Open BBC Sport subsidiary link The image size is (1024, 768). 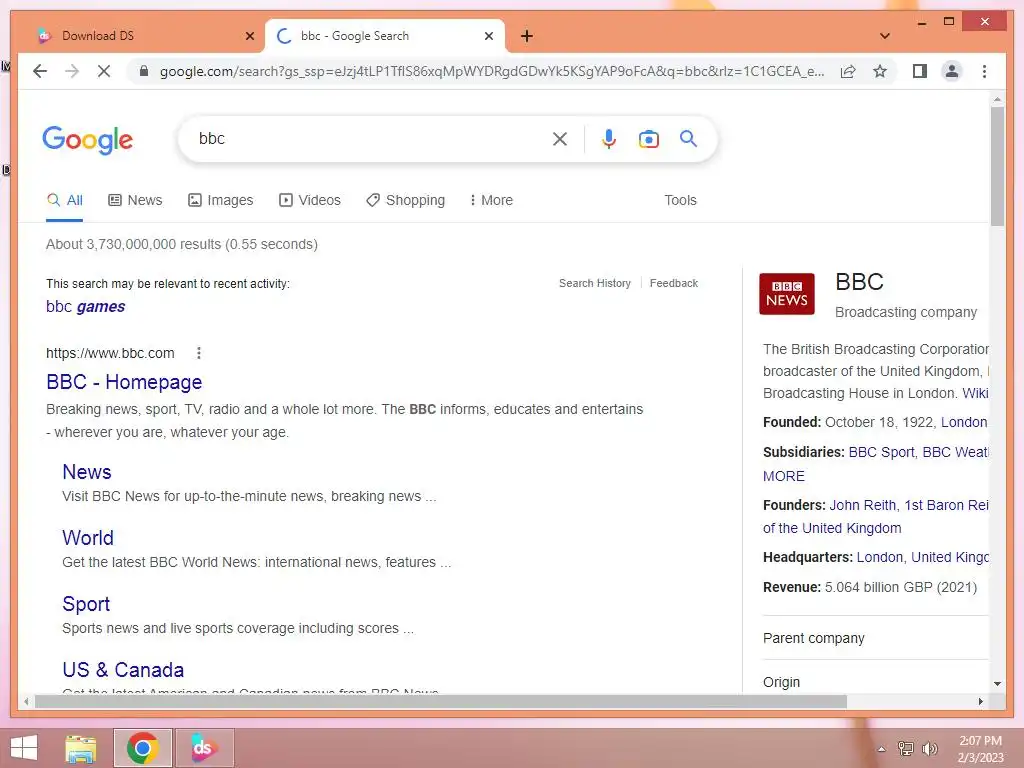[x=881, y=452]
